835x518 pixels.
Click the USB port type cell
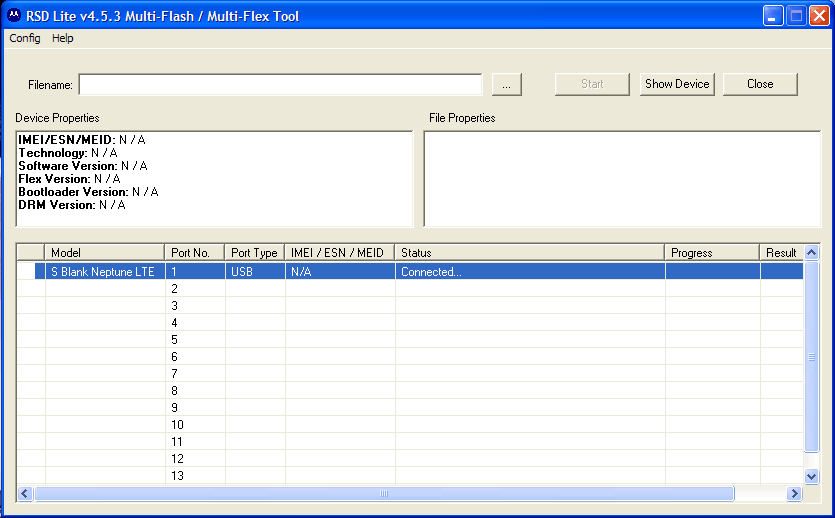[x=255, y=272]
